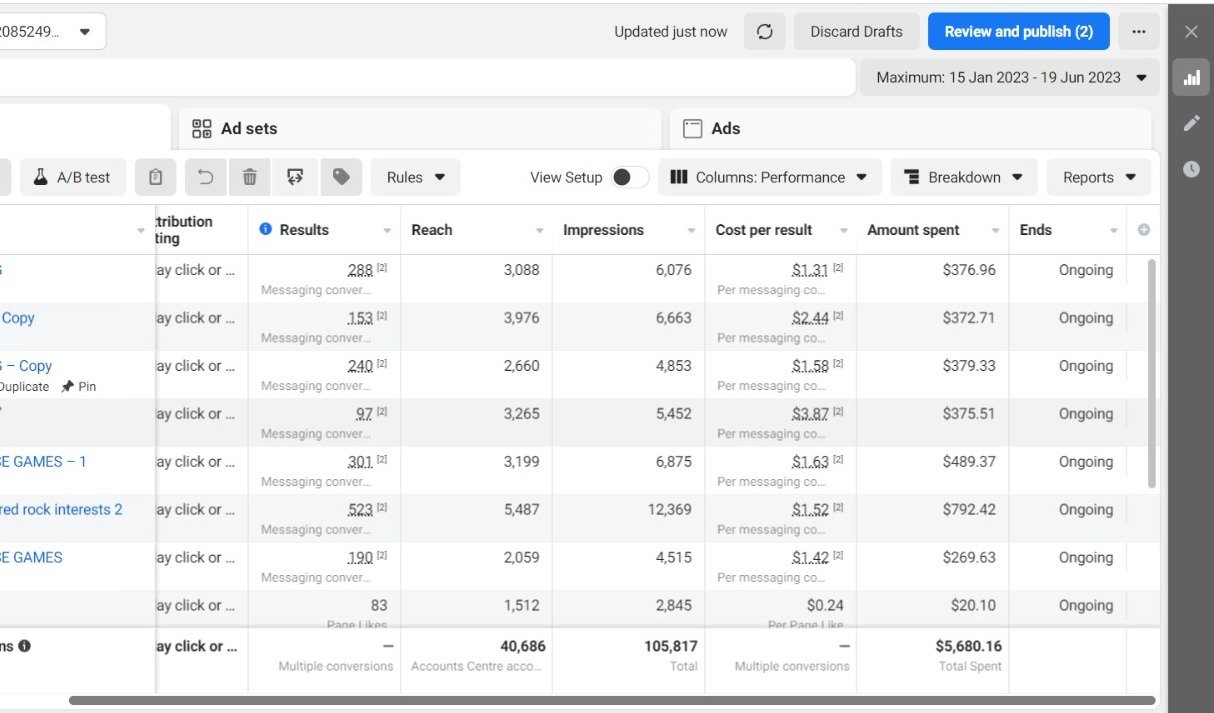Click the tag label icon in toolbar

point(341,177)
